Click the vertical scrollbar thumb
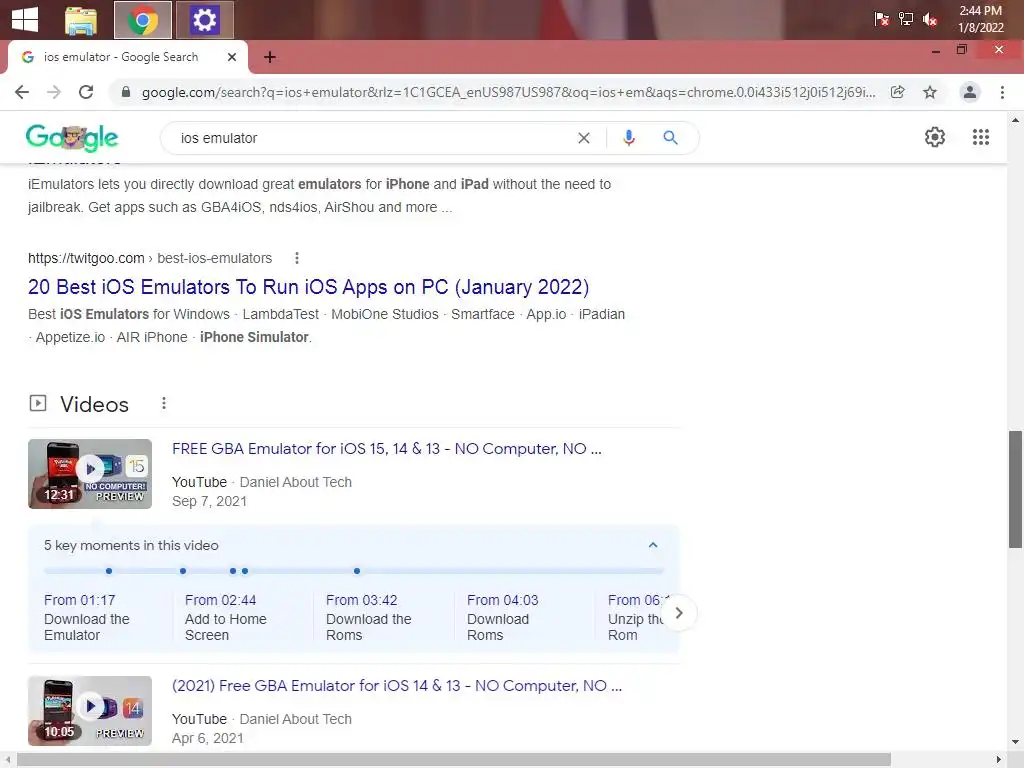This screenshot has height=768, width=1024. tap(1015, 489)
